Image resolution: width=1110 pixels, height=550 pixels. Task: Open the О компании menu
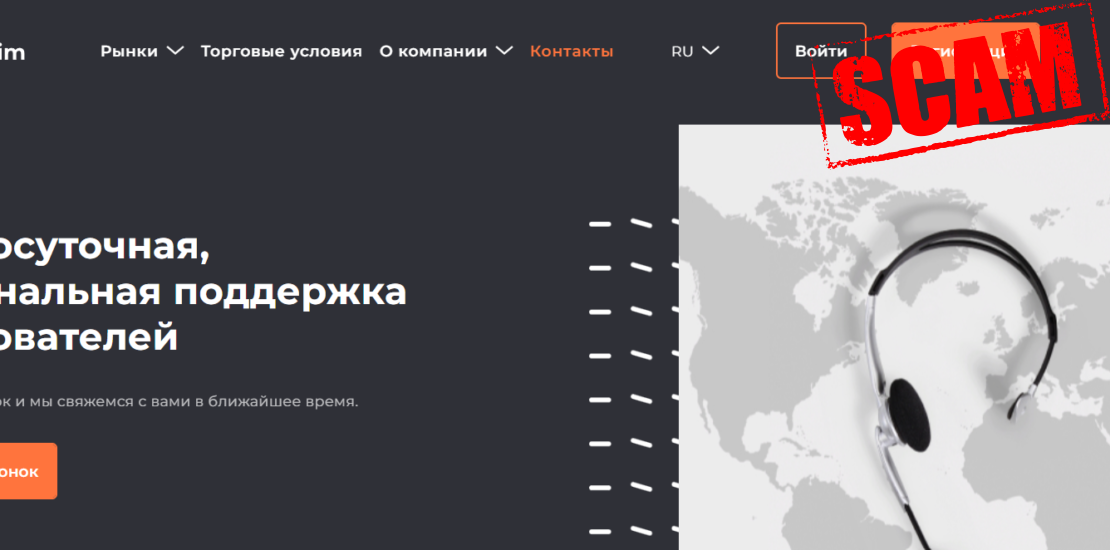point(433,52)
